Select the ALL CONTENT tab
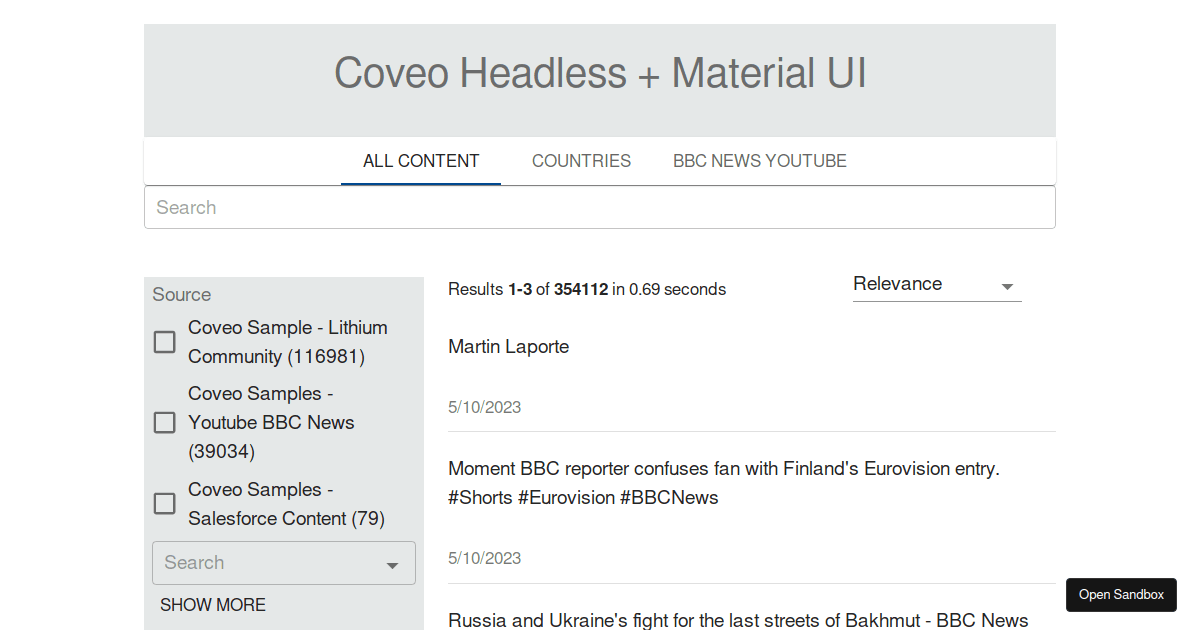 (420, 161)
